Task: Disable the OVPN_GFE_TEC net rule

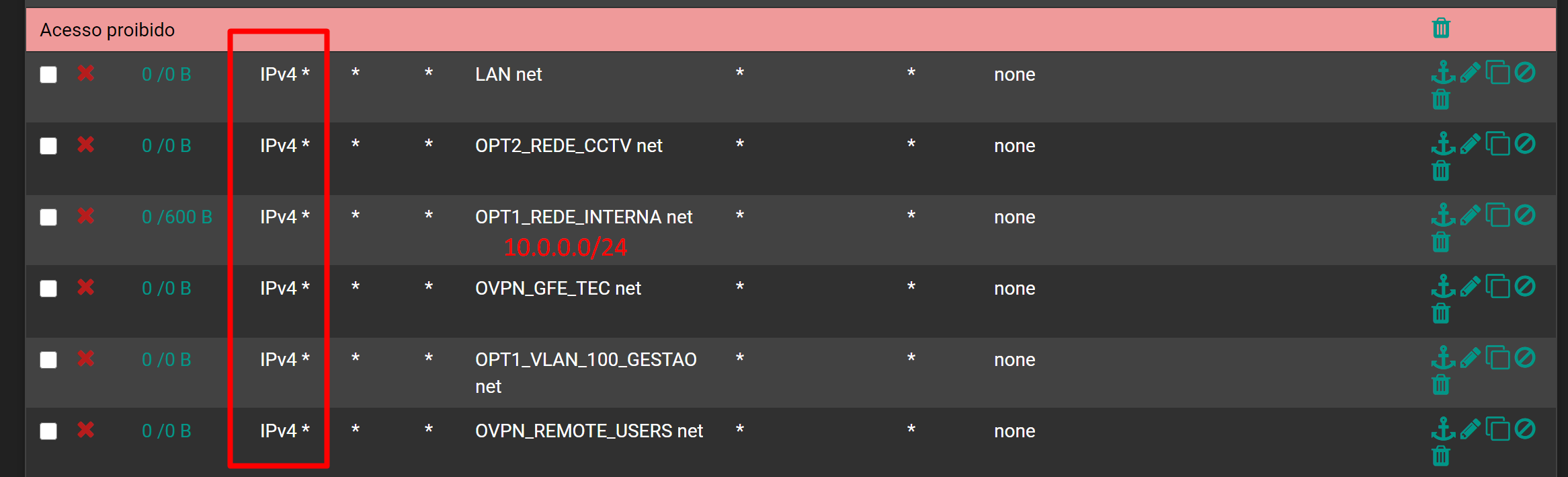Action: [x=1526, y=287]
